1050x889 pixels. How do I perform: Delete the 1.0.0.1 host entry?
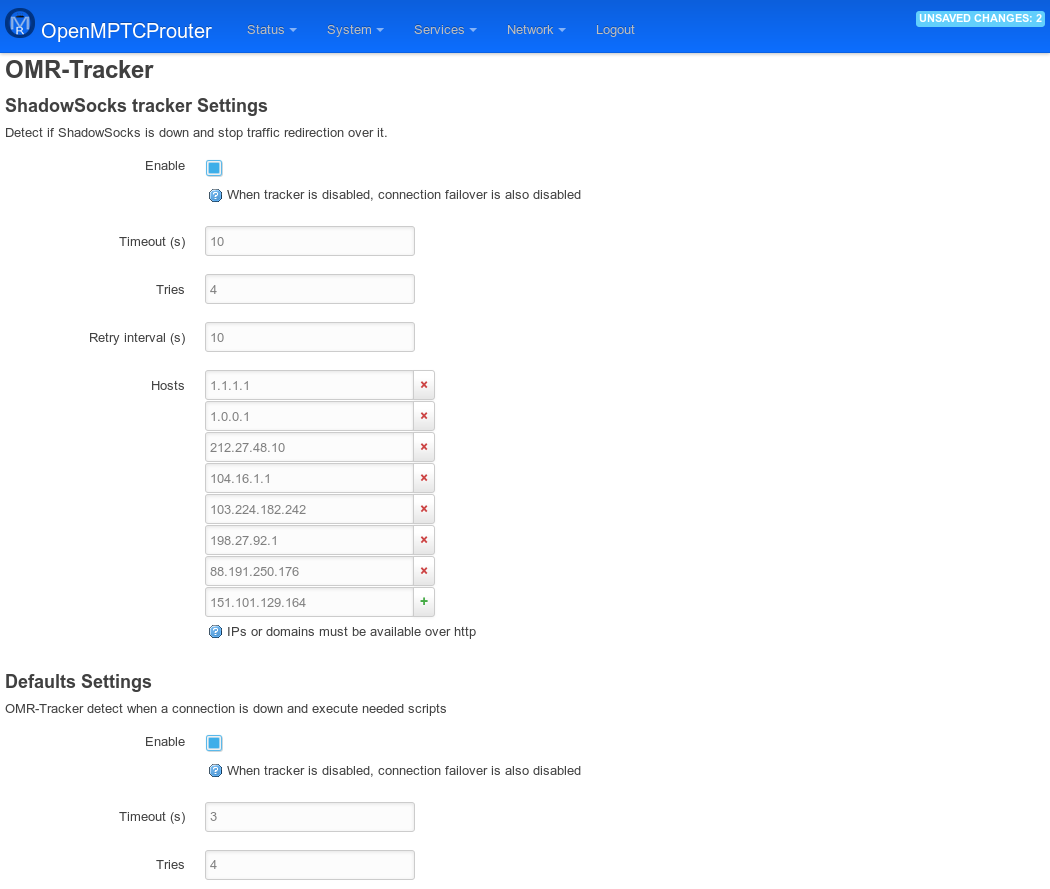coord(424,416)
